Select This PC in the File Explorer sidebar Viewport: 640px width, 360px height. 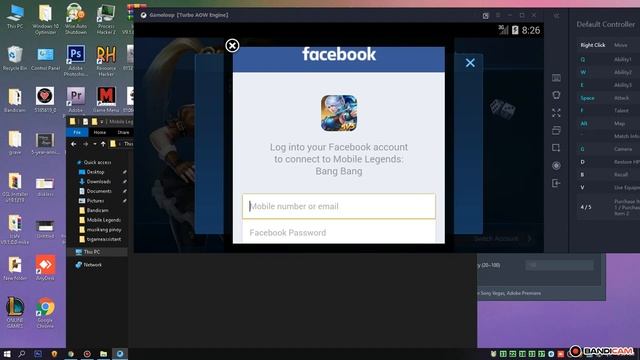pyautogui.click(x=91, y=252)
